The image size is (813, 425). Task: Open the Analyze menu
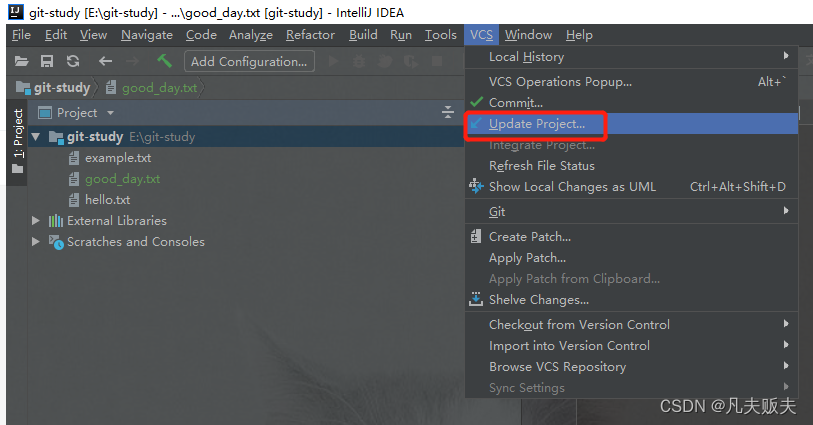pyautogui.click(x=251, y=35)
